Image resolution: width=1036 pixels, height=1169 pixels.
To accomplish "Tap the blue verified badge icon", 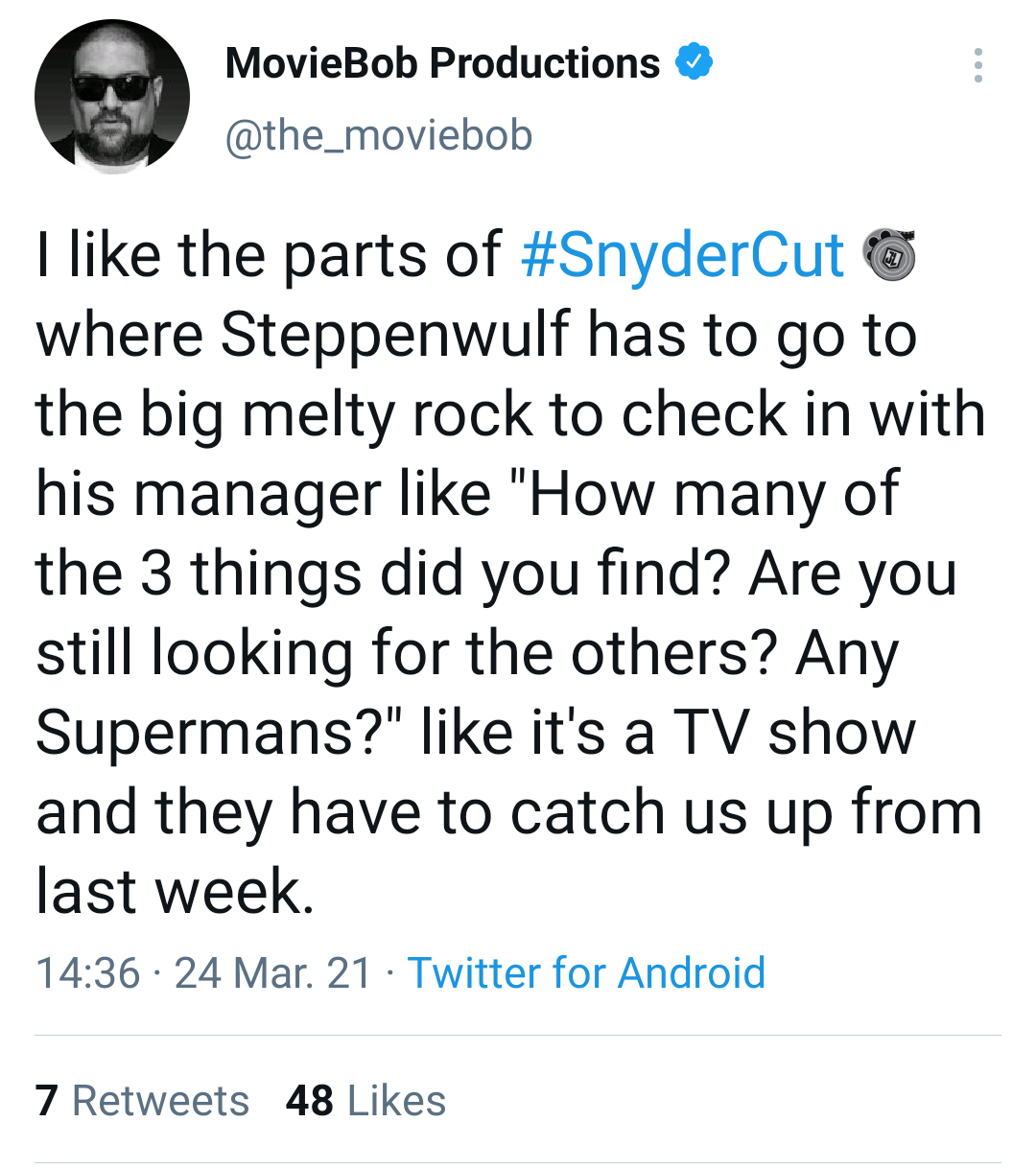I will [x=694, y=62].
